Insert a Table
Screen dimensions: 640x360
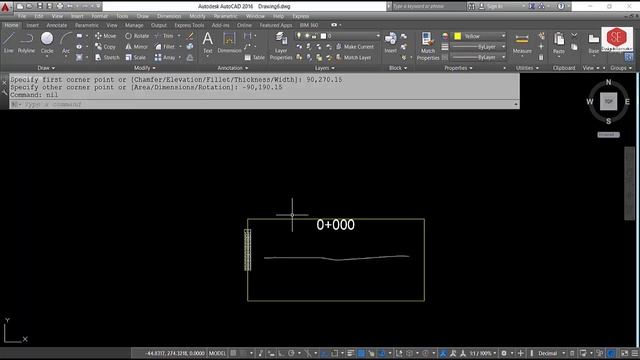click(x=255, y=58)
